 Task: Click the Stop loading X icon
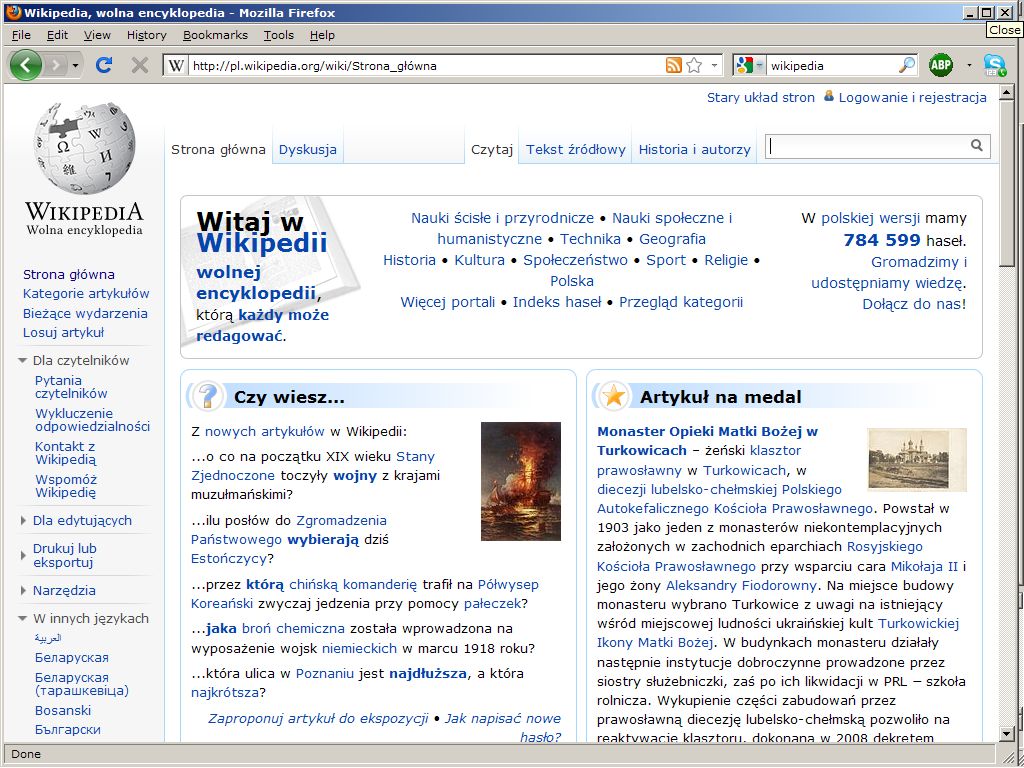139,65
